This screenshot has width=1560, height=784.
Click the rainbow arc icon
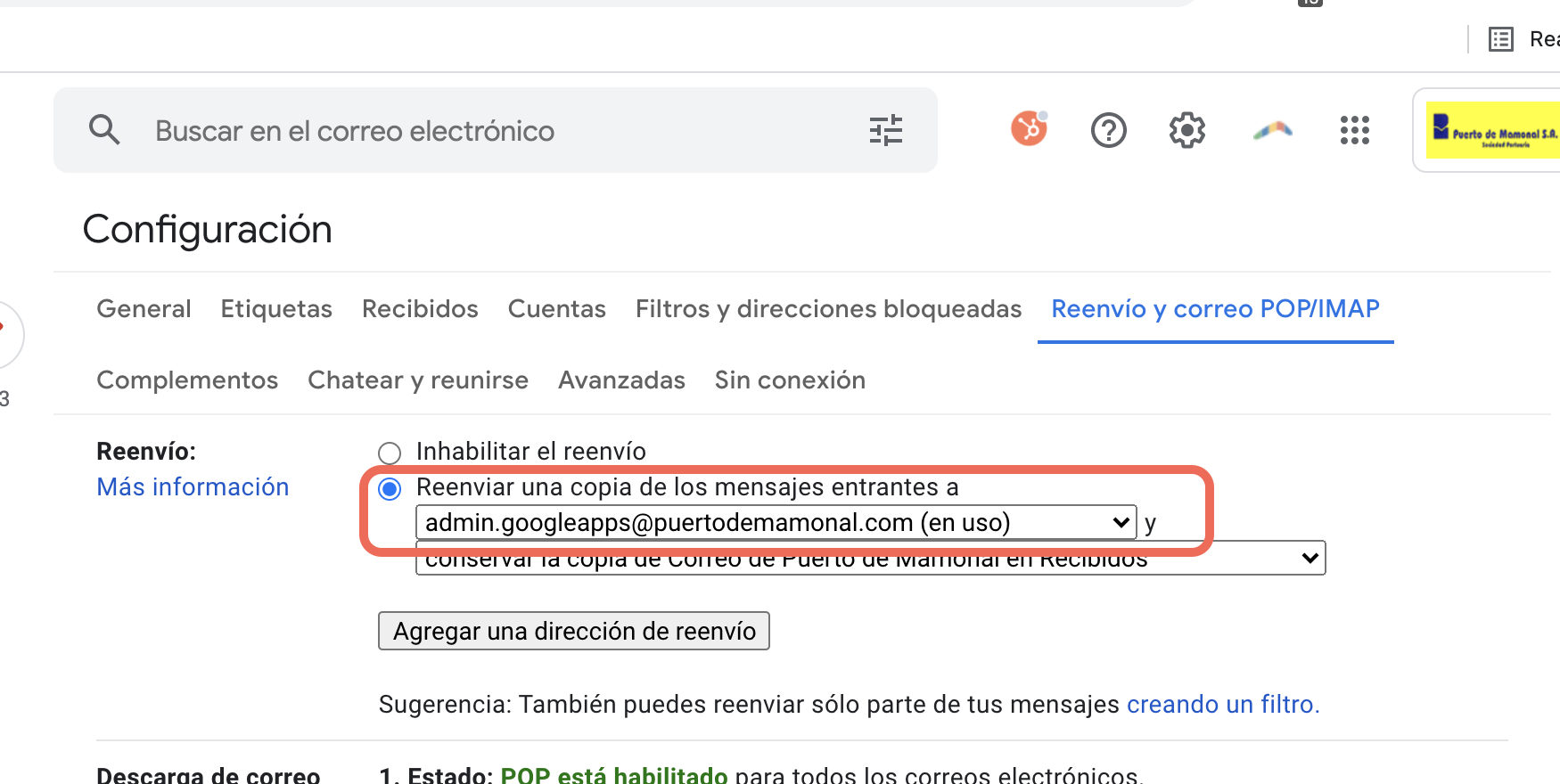click(1272, 131)
